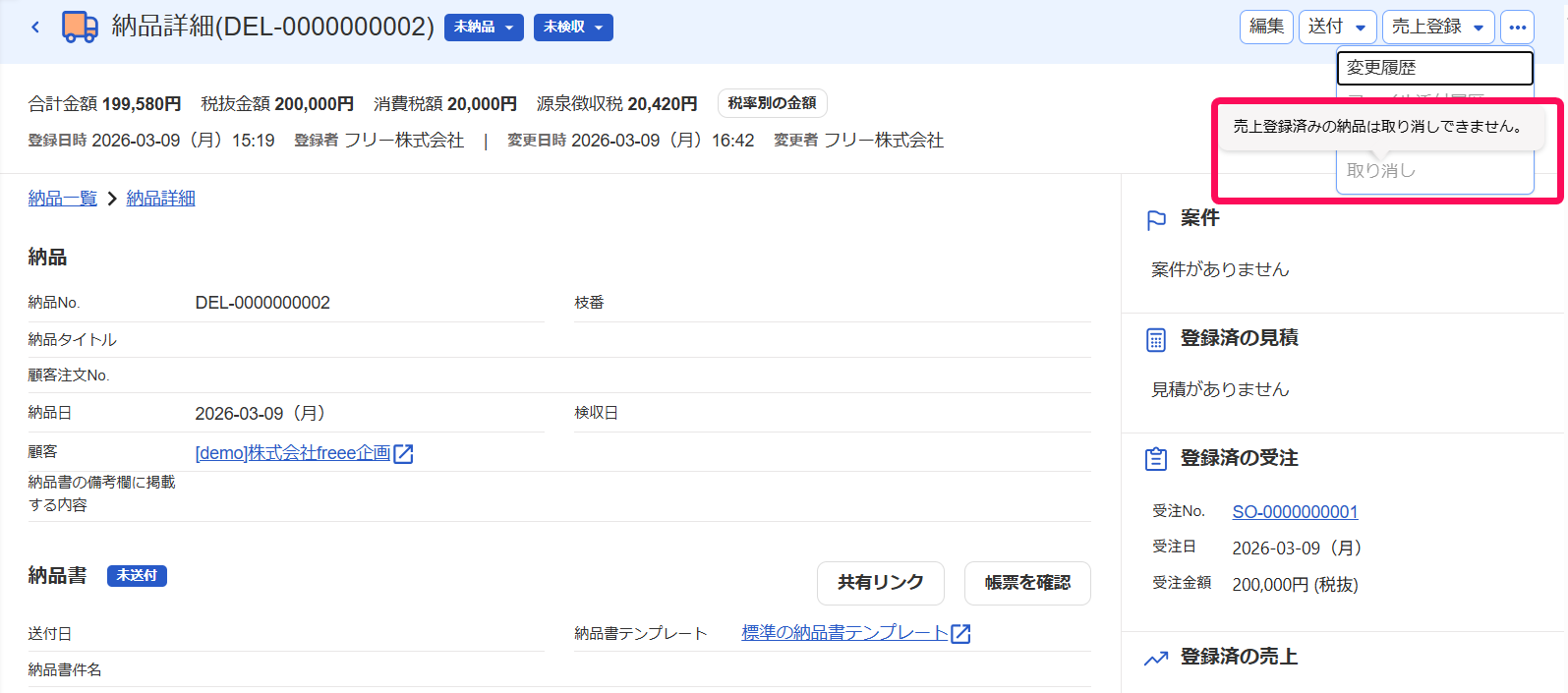Click external link icon beside template name
Screen dimensions: 1568x693
[x=960, y=634]
